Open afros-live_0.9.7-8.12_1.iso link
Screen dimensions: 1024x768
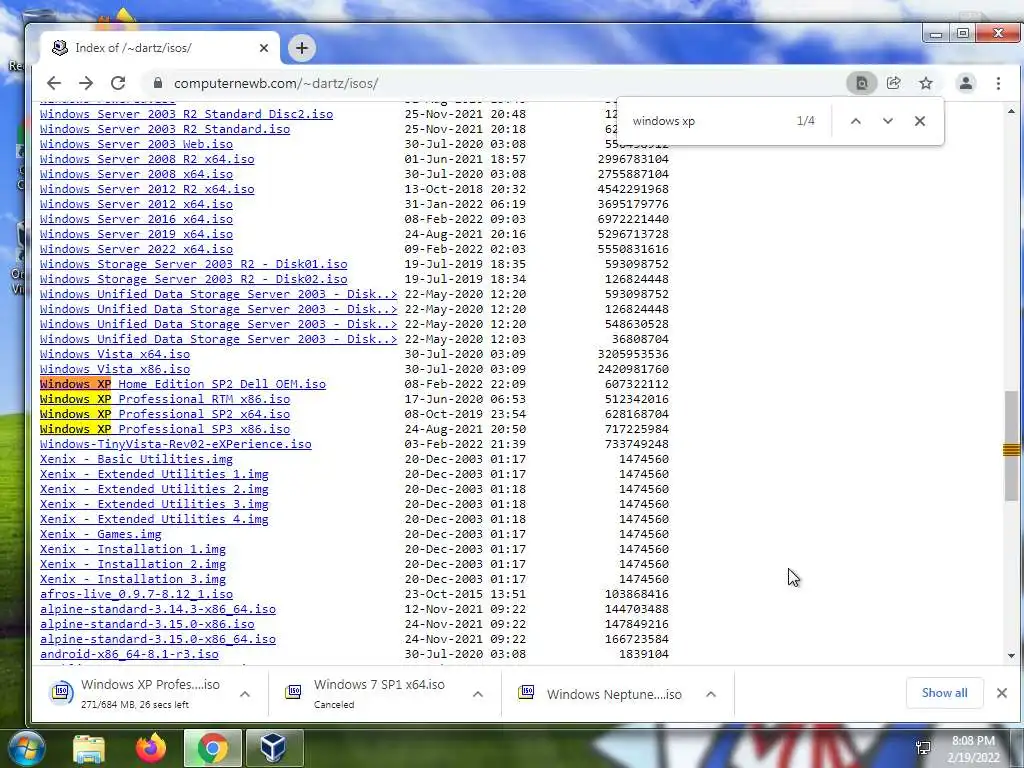[x=136, y=594]
